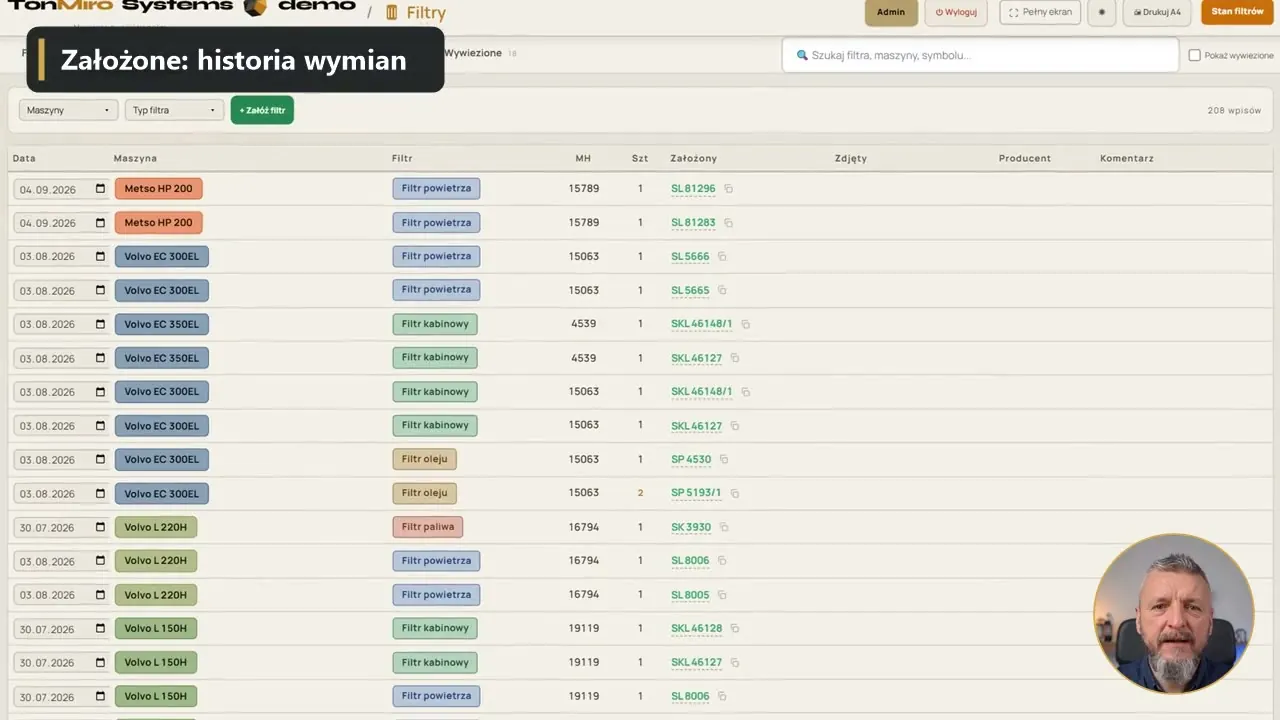Toggle the dark mode theme button
The width and height of the screenshot is (1280, 720).
click(1102, 12)
